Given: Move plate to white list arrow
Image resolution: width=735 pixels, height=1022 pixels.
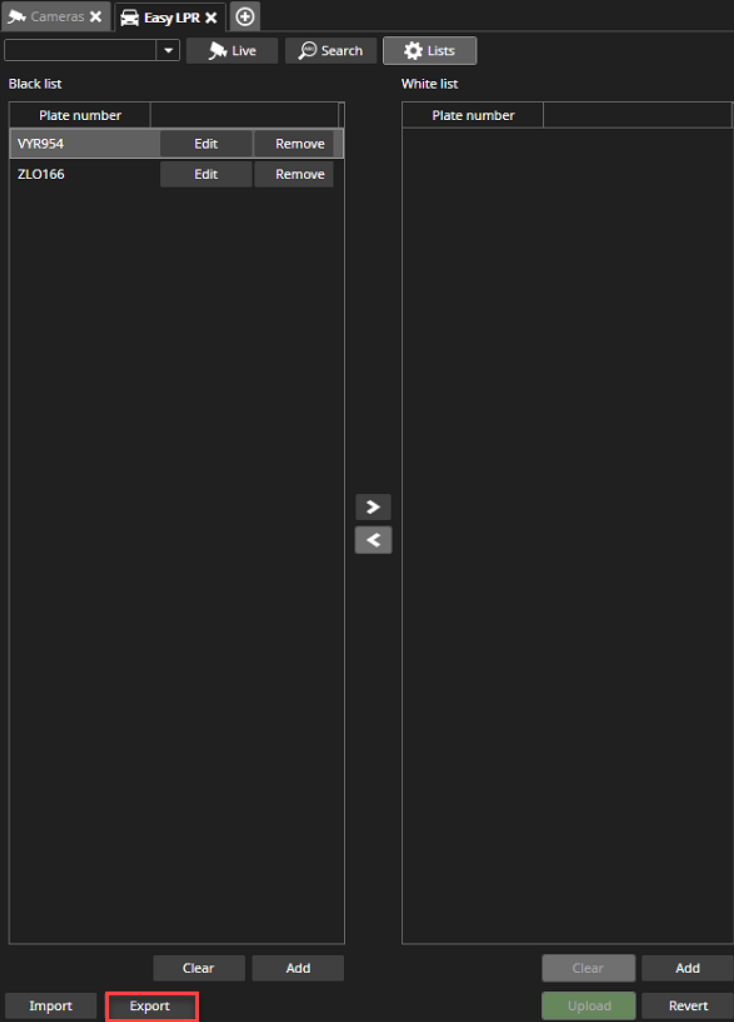Looking at the screenshot, I should pos(373,506).
